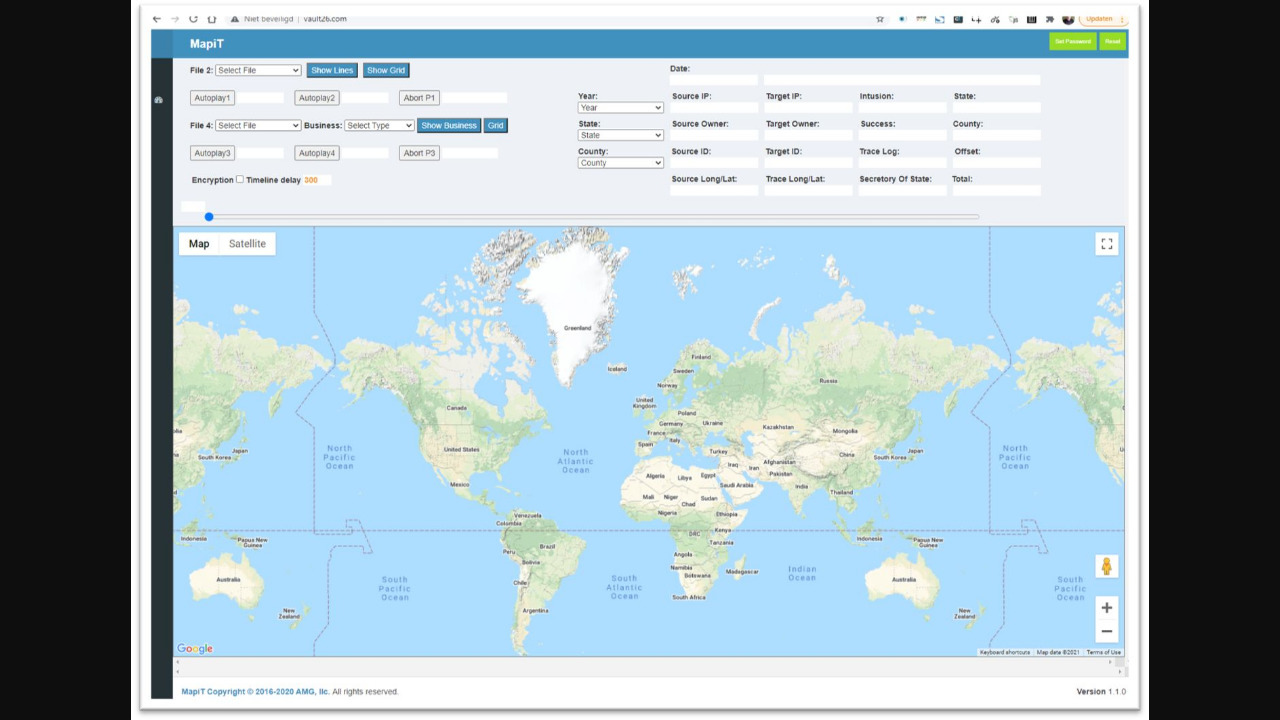
Task: Enable the Encryption checkbox
Action: point(240,180)
